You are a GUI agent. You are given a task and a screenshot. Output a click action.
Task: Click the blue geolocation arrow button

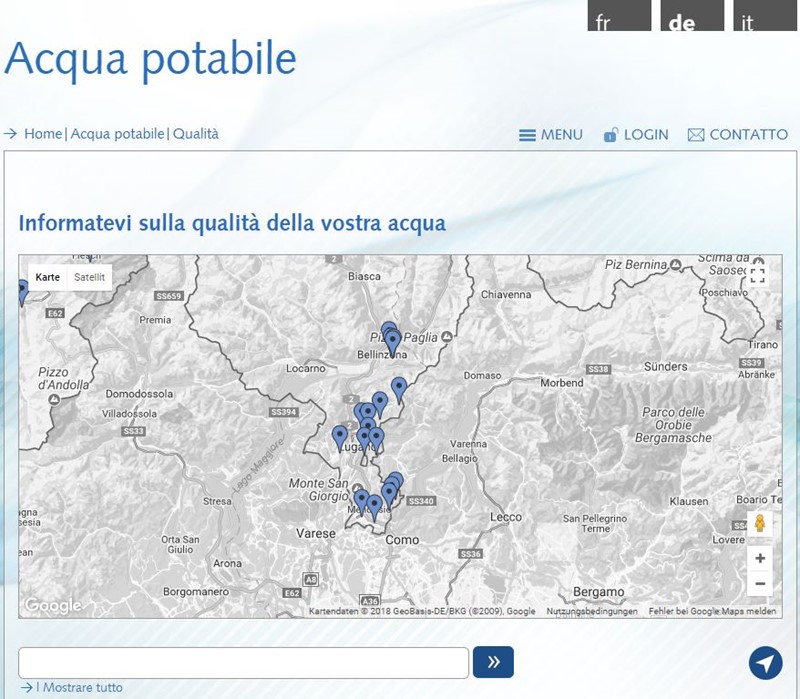pyautogui.click(x=765, y=661)
